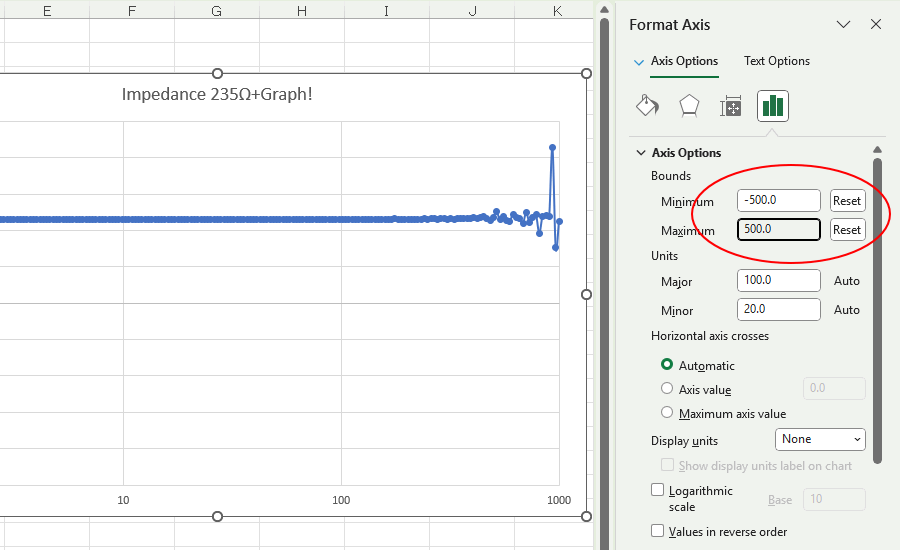This screenshot has height=550, width=900.
Task: Select column header G
Action: [217, 10]
